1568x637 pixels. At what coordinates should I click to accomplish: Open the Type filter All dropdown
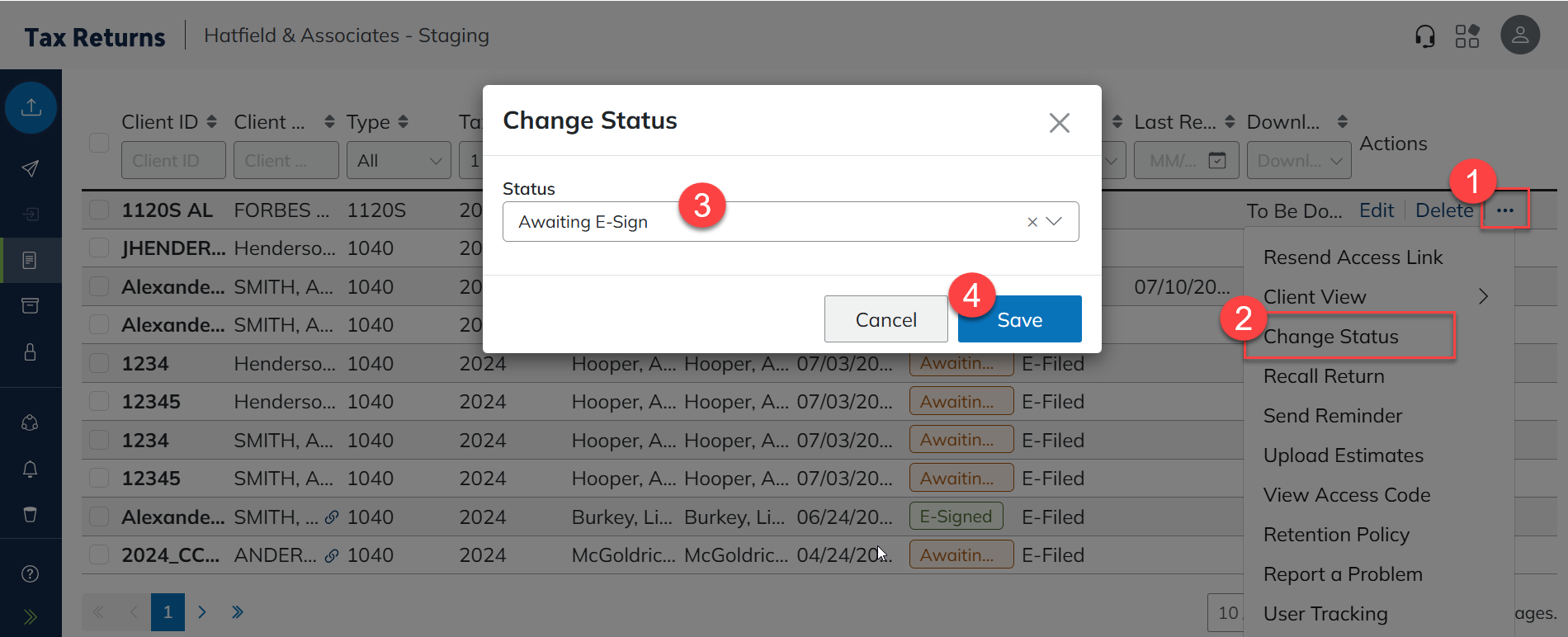399,161
